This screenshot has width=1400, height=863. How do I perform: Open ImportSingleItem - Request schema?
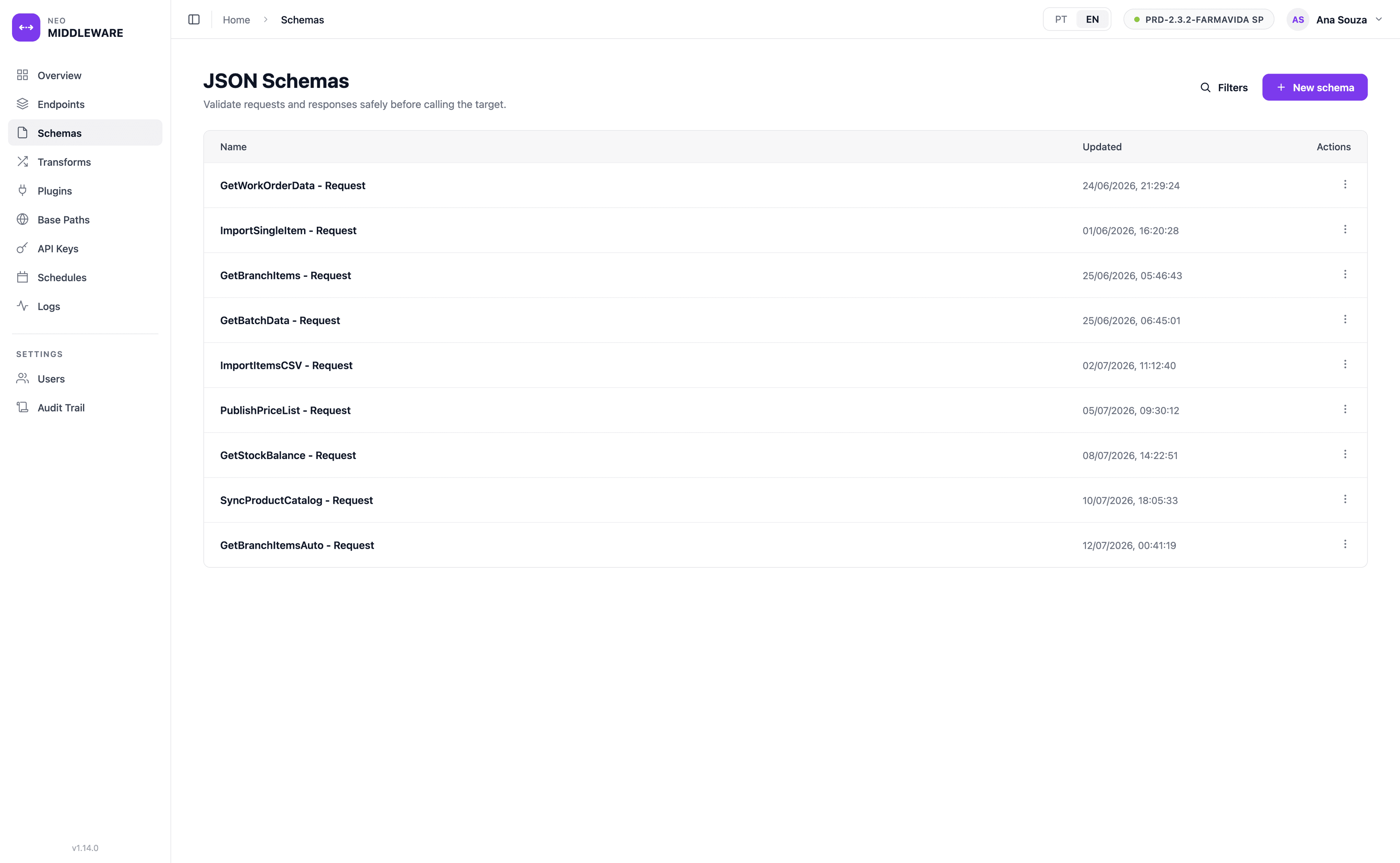[288, 230]
